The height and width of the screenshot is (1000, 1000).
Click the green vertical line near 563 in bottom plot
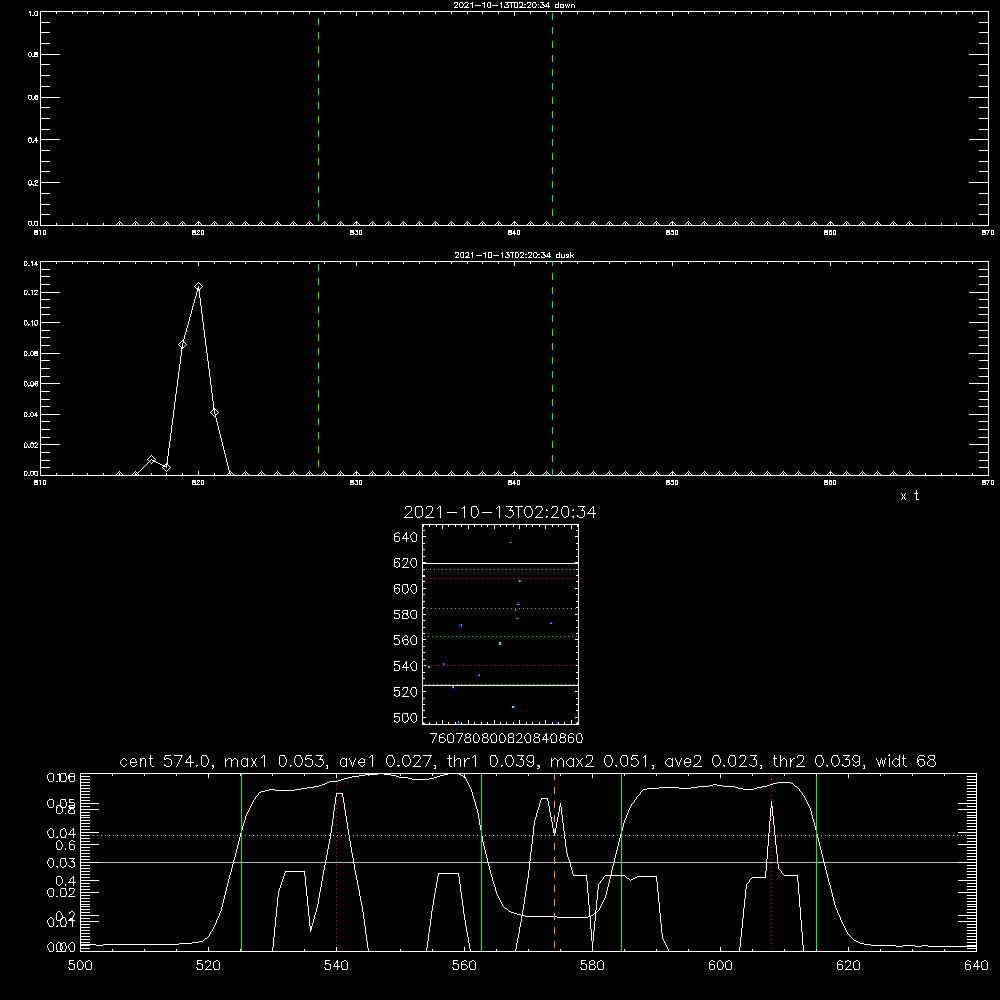482,861
